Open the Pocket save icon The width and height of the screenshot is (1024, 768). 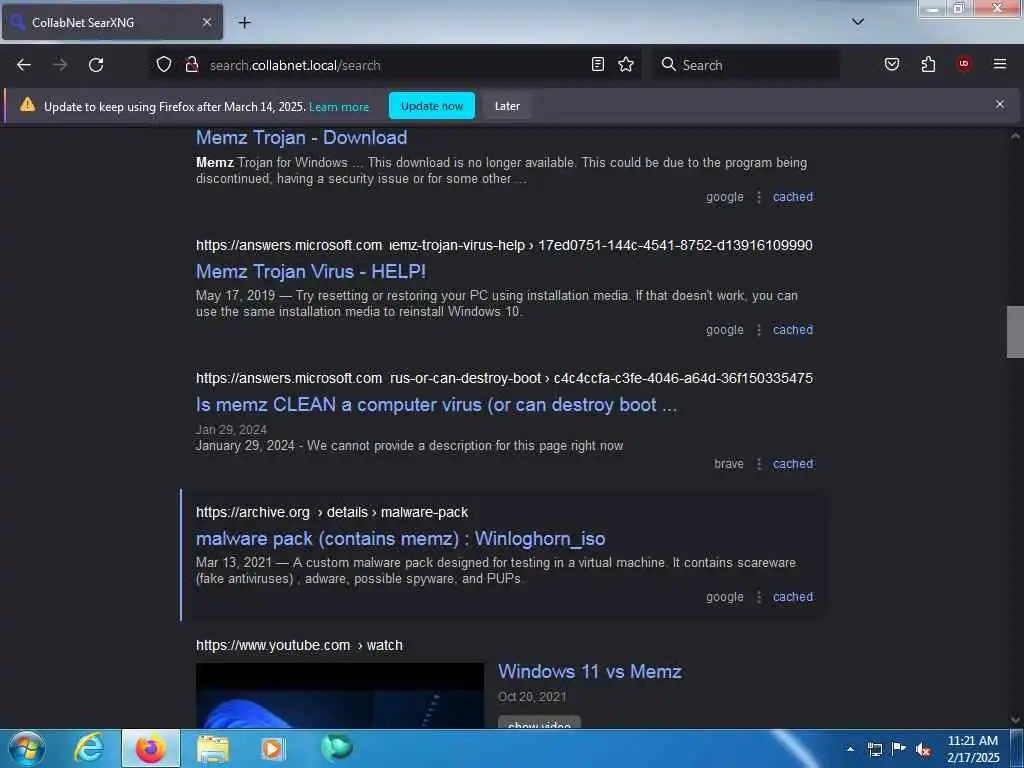tap(892, 64)
